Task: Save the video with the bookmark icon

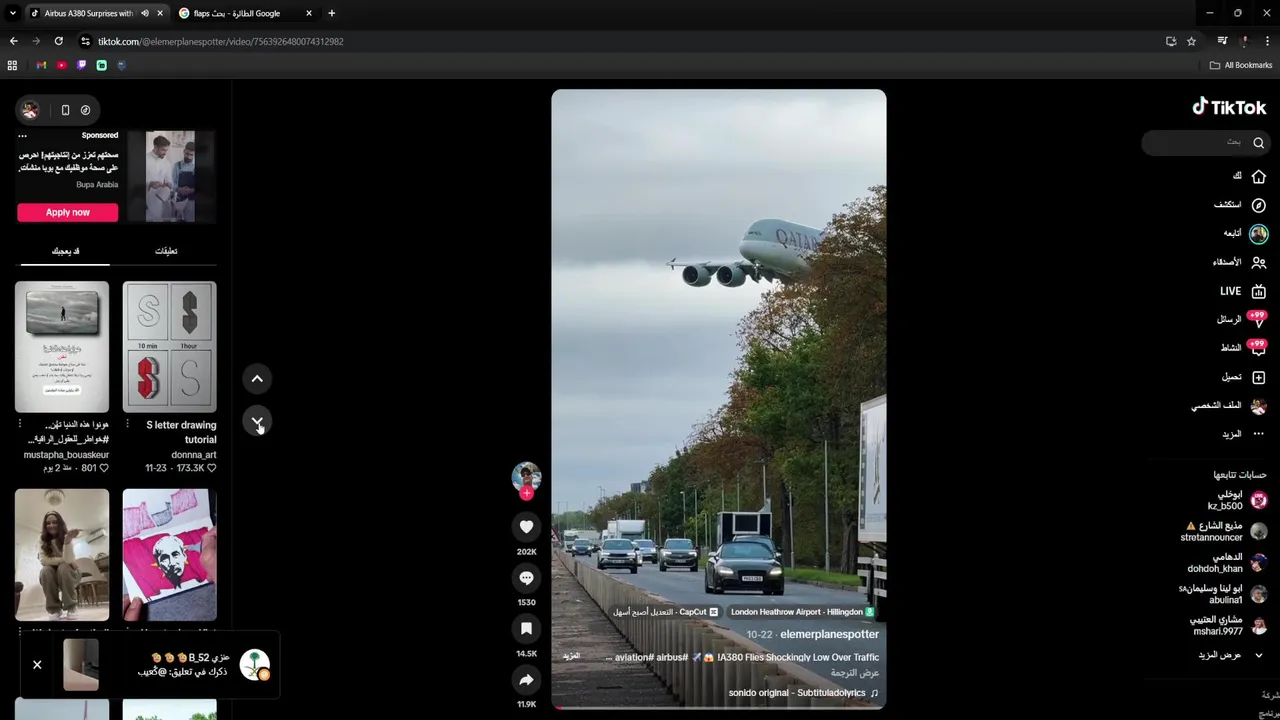Action: (526, 628)
